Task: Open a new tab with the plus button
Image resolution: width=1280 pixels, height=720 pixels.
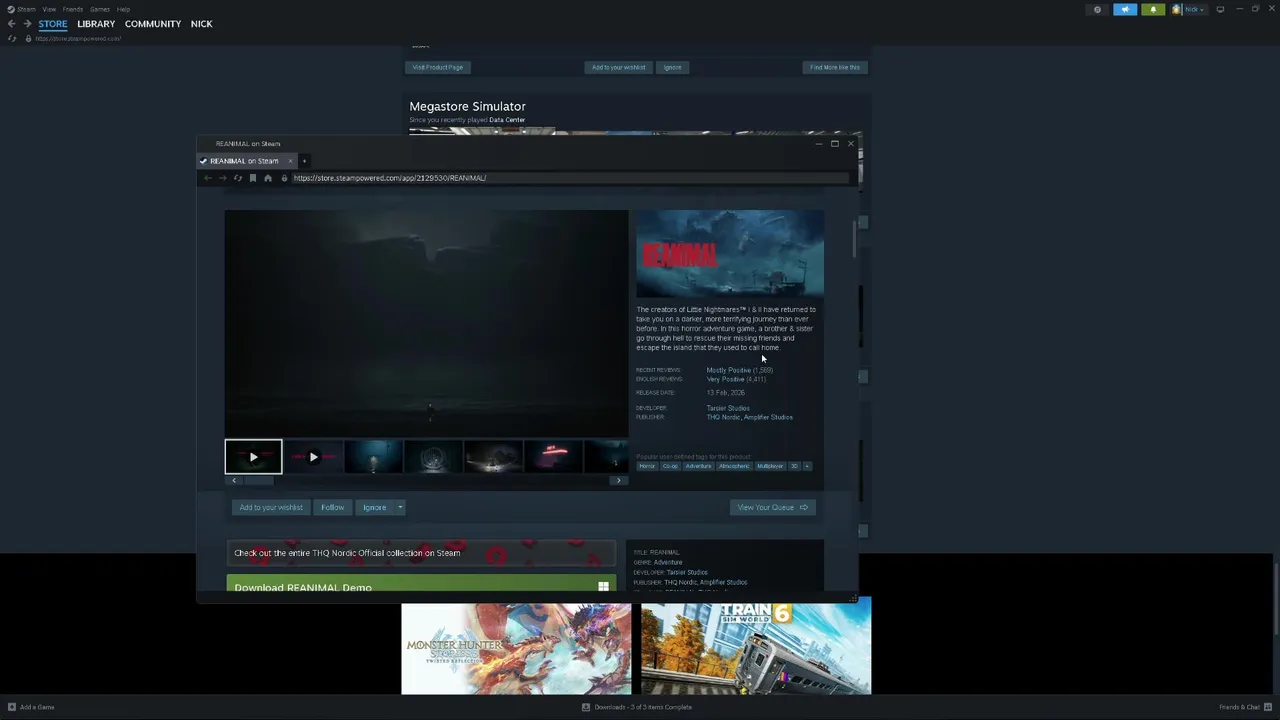Action: click(x=304, y=161)
